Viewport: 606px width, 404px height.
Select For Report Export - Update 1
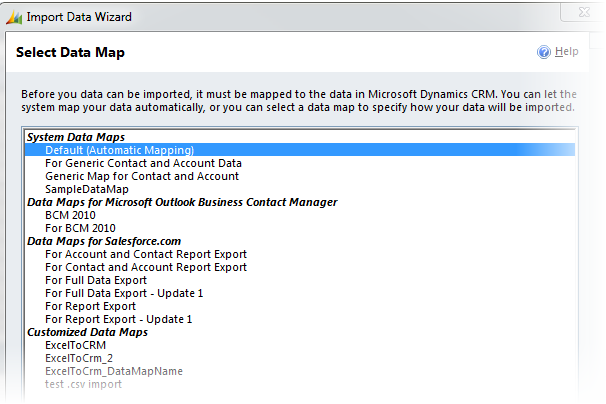118,319
